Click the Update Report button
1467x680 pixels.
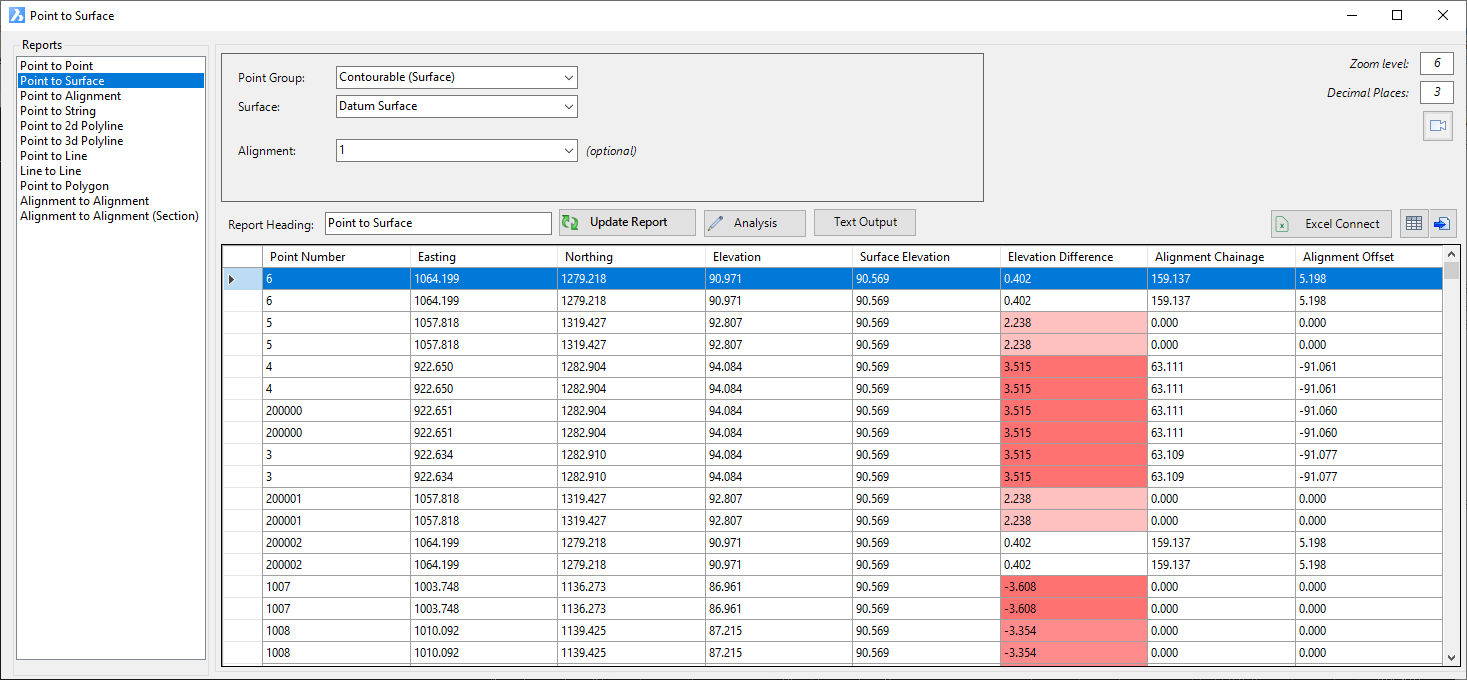(627, 222)
